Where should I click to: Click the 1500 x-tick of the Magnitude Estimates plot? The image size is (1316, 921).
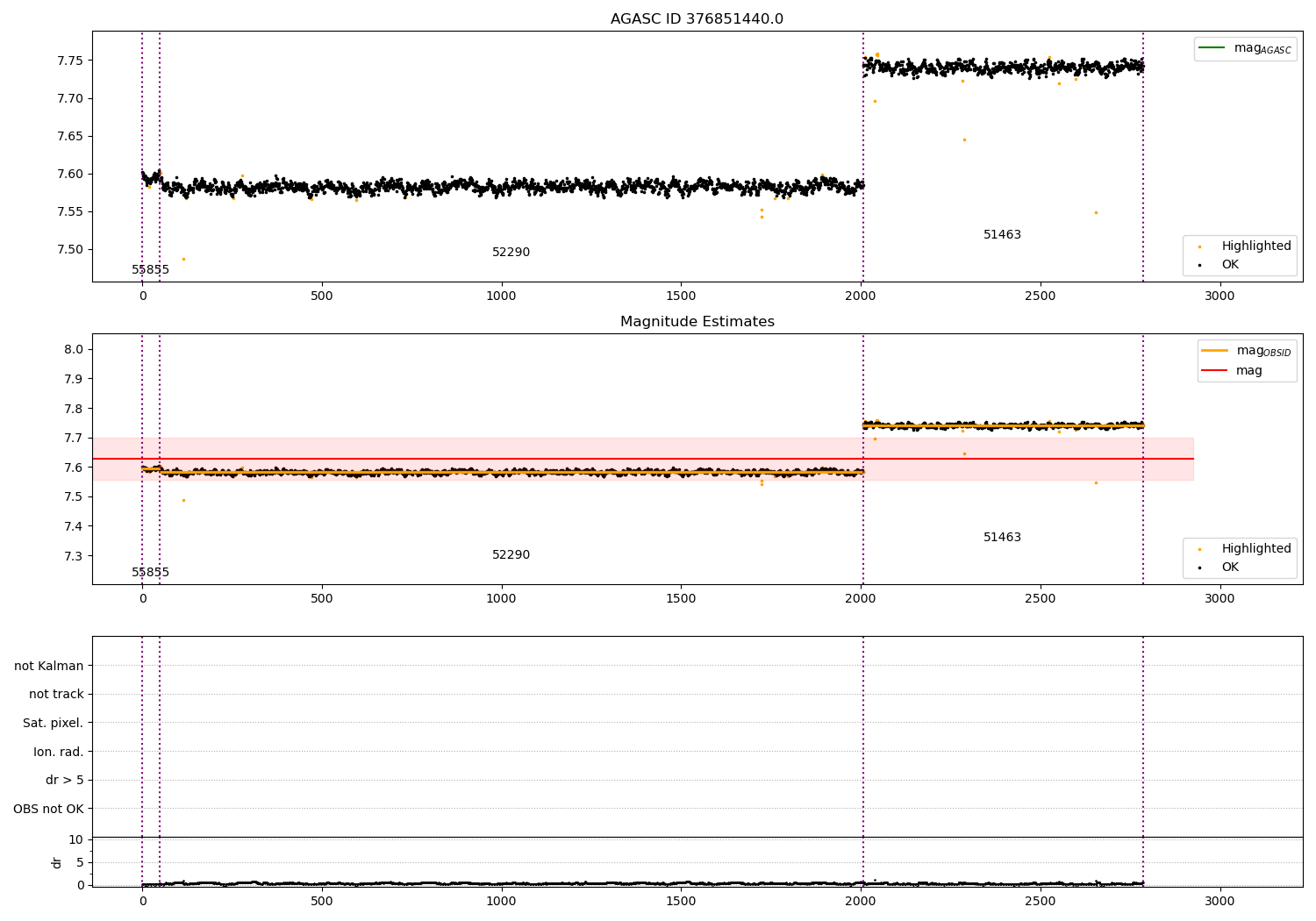(x=681, y=599)
